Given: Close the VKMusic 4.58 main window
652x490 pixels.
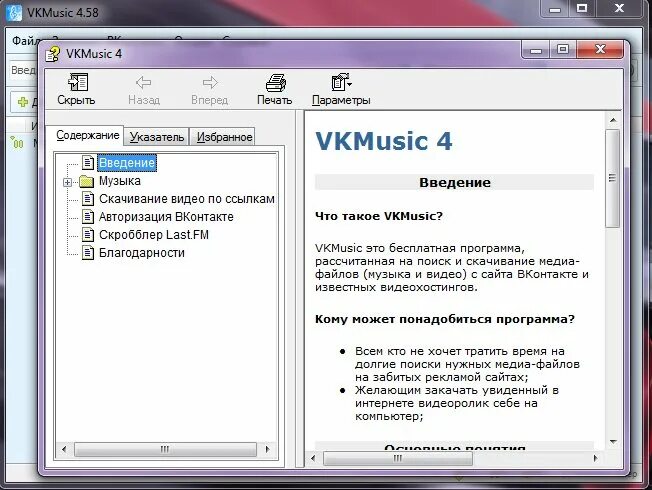Looking at the screenshot, I should (620, 8).
